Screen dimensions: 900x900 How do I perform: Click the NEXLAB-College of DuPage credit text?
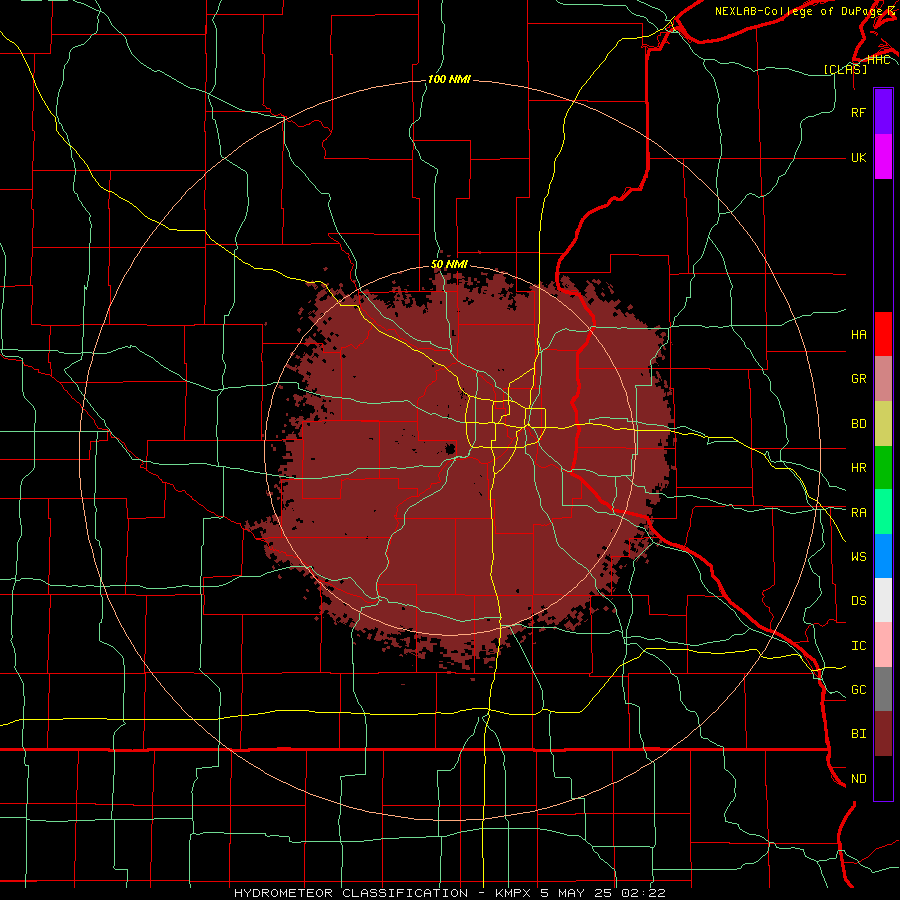pyautogui.click(x=804, y=11)
